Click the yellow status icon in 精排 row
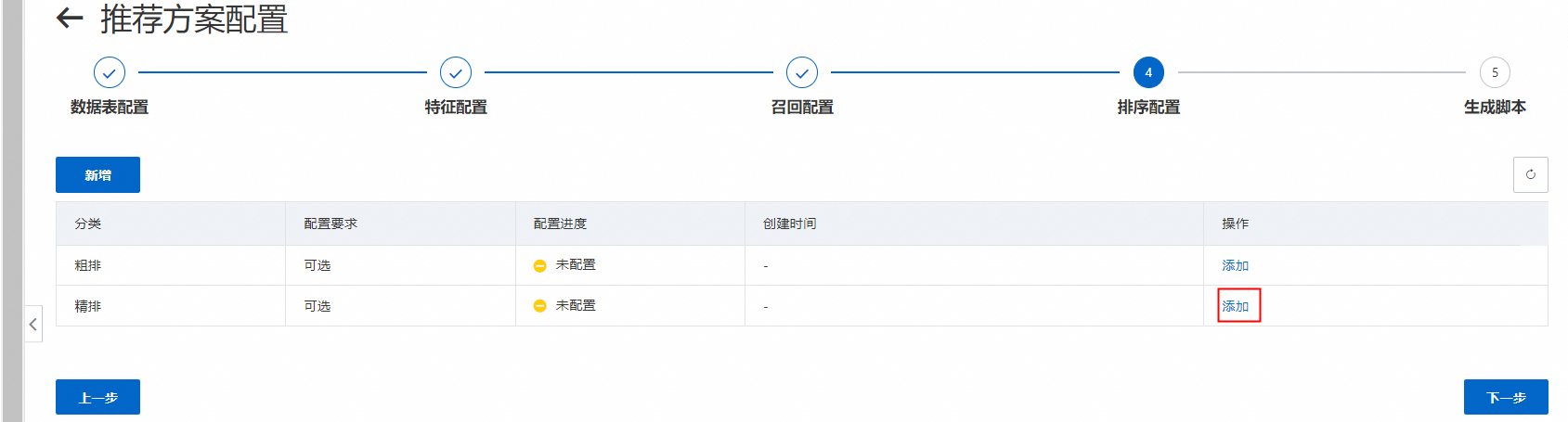This screenshot has height=422, width=1568. coord(539,306)
